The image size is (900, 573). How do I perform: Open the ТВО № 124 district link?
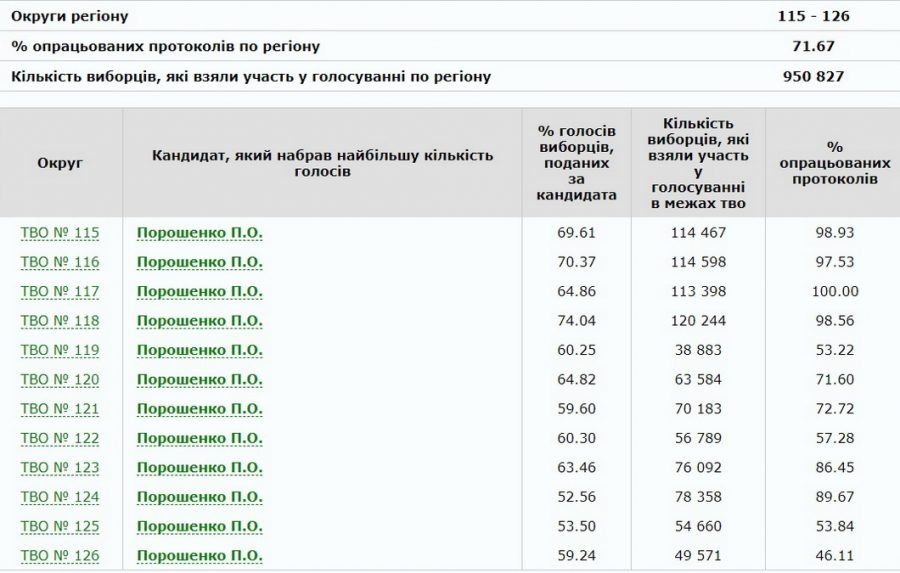pyautogui.click(x=60, y=497)
